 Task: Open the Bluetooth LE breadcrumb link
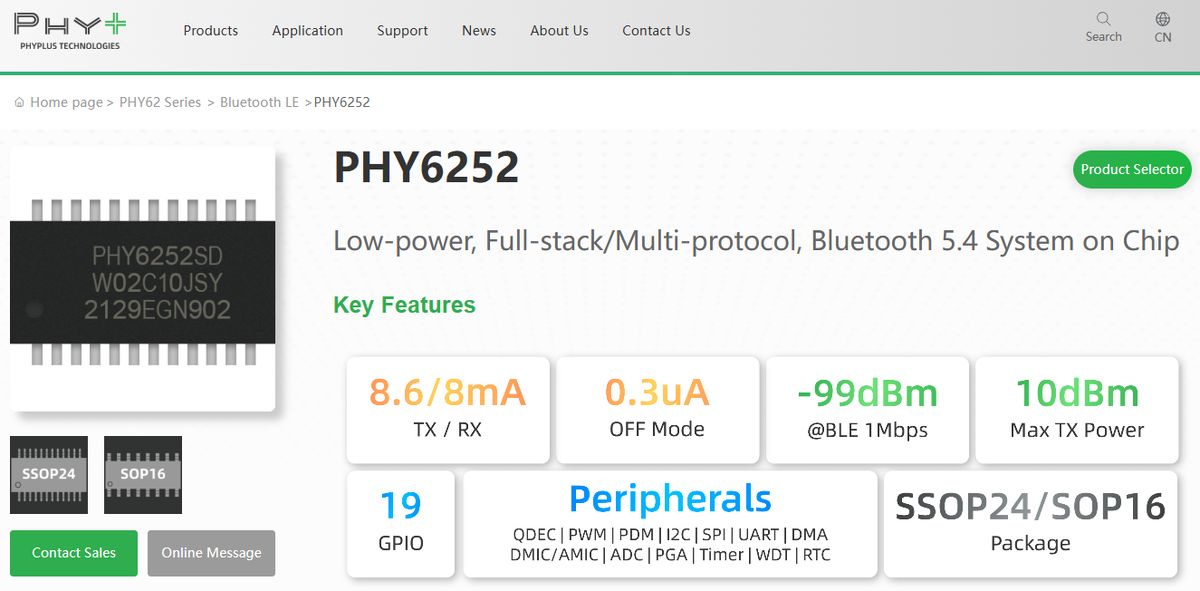click(259, 101)
